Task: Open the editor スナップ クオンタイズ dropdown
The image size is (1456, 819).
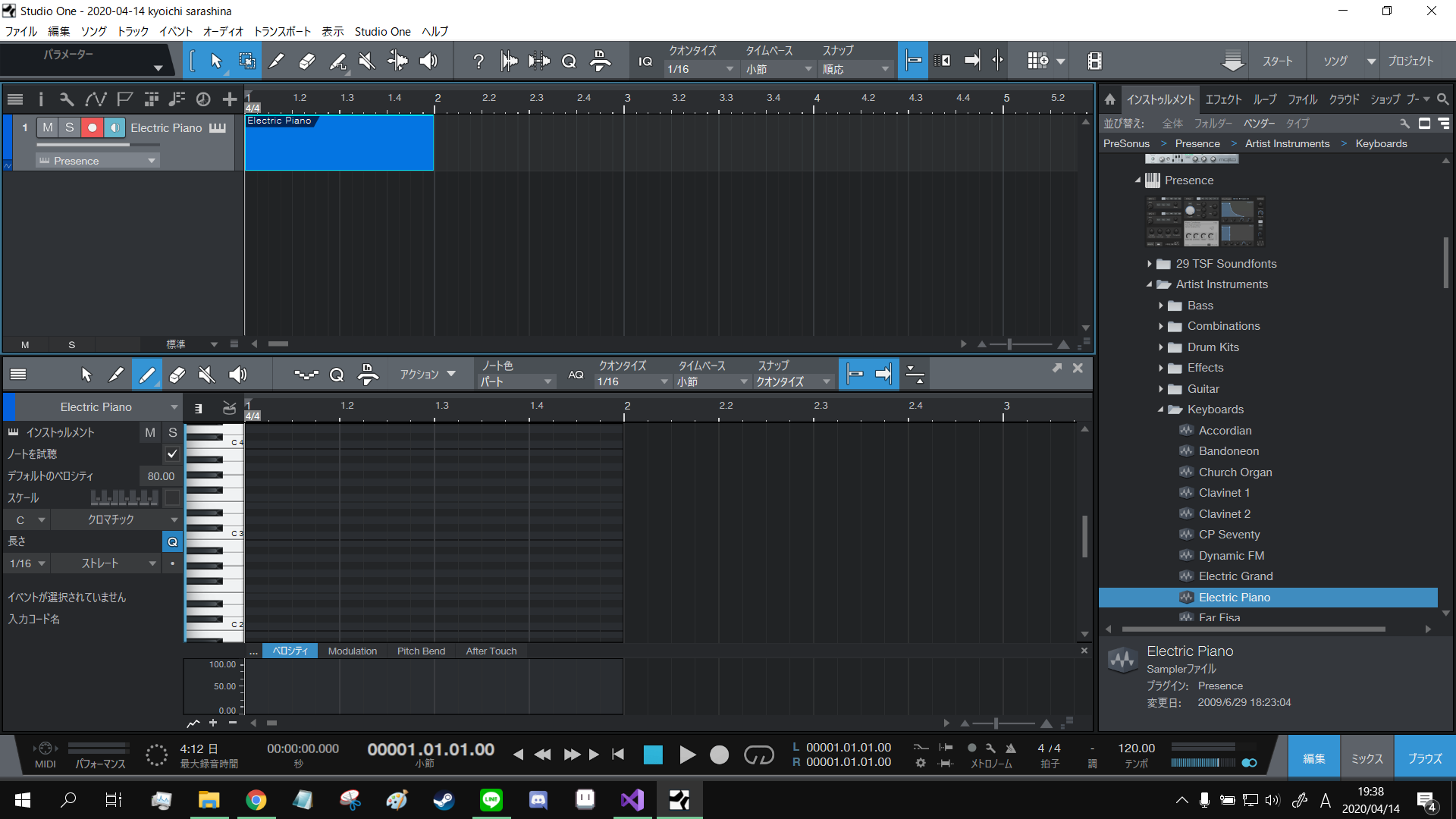Action: tap(793, 381)
